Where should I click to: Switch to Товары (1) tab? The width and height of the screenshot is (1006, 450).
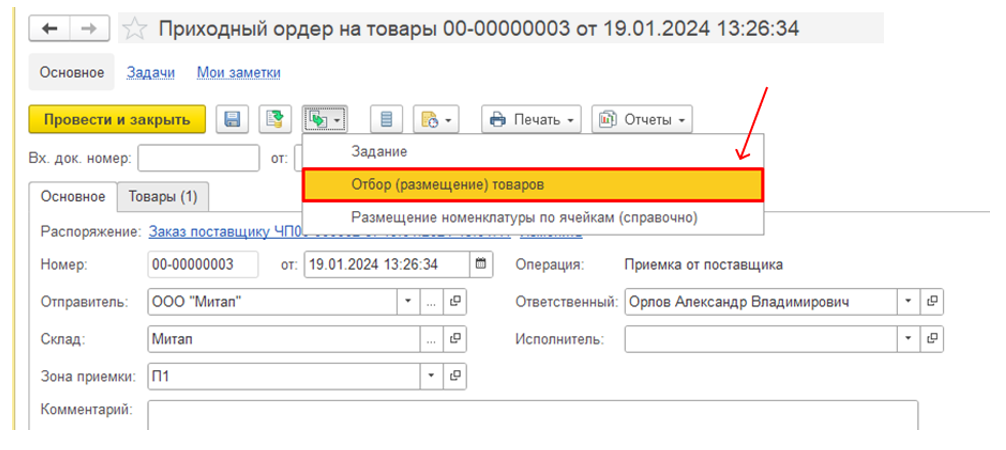(x=163, y=196)
